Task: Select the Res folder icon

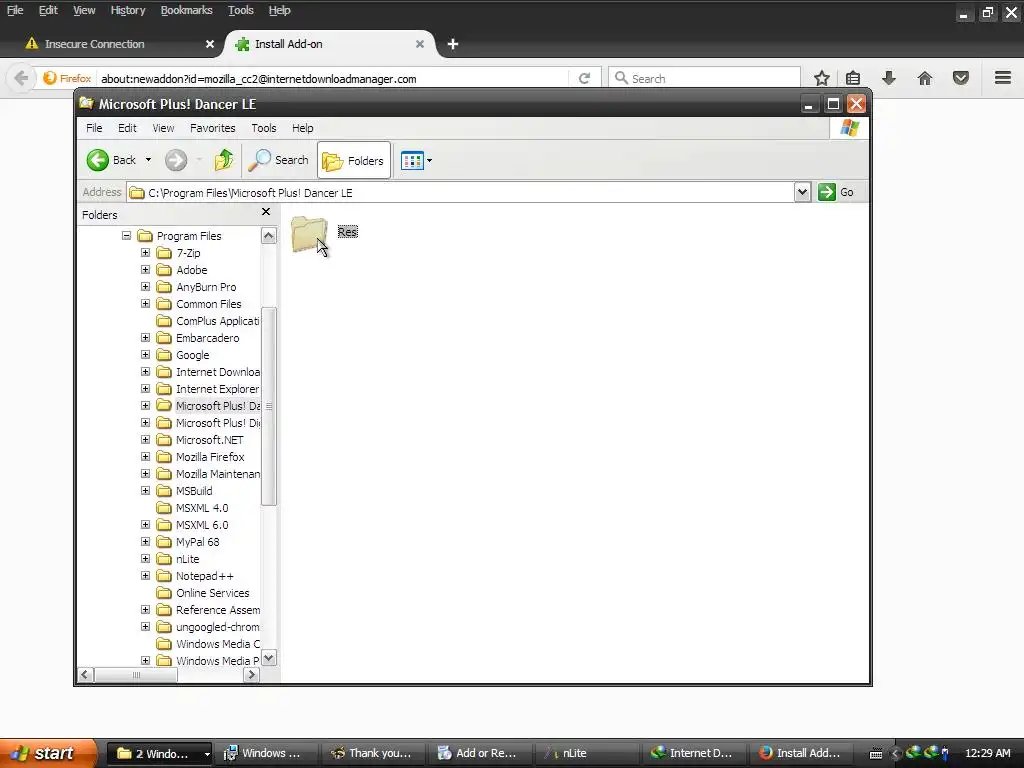Action: 309,234
